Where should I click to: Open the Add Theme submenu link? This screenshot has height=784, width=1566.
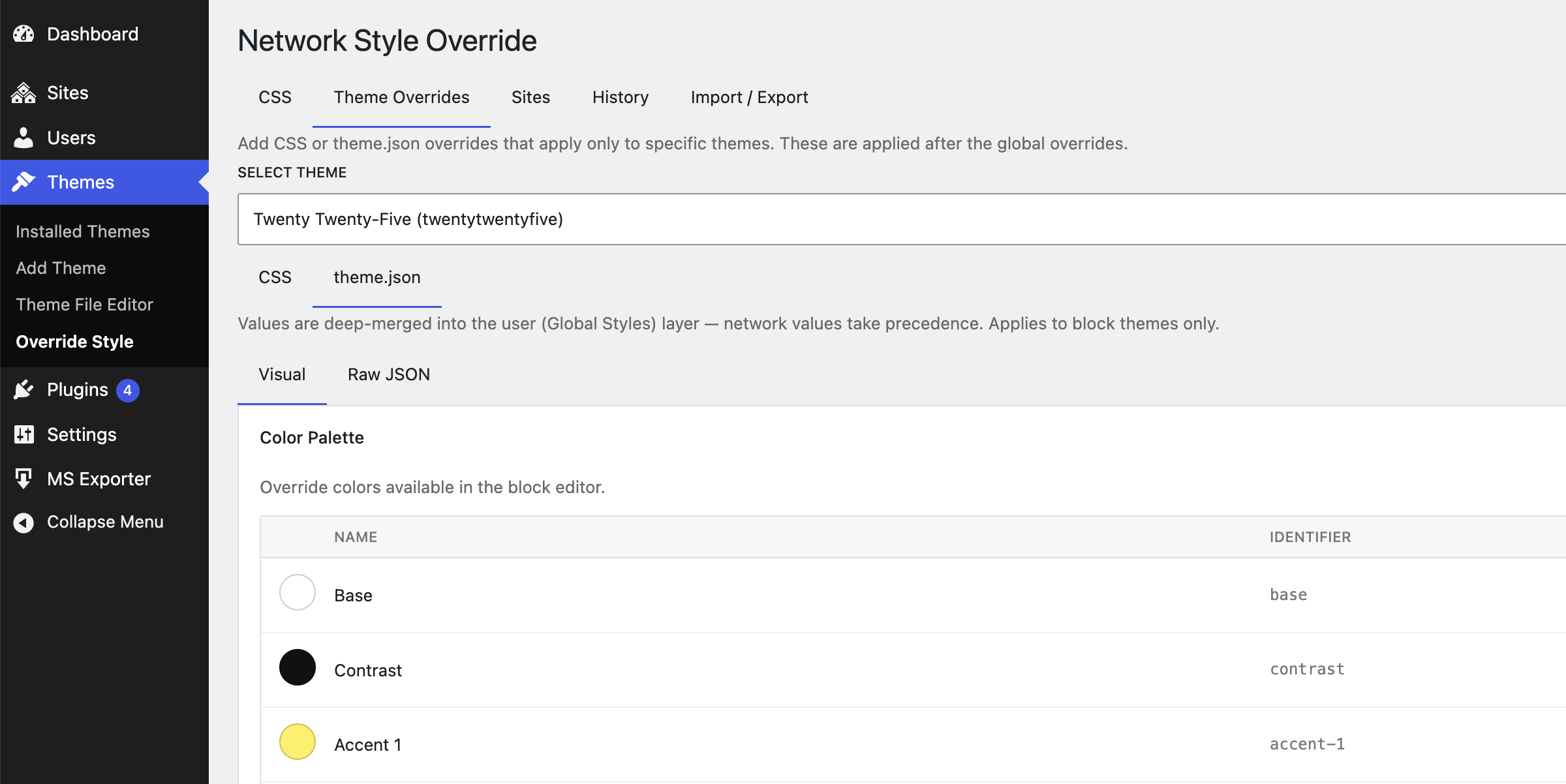tap(61, 268)
